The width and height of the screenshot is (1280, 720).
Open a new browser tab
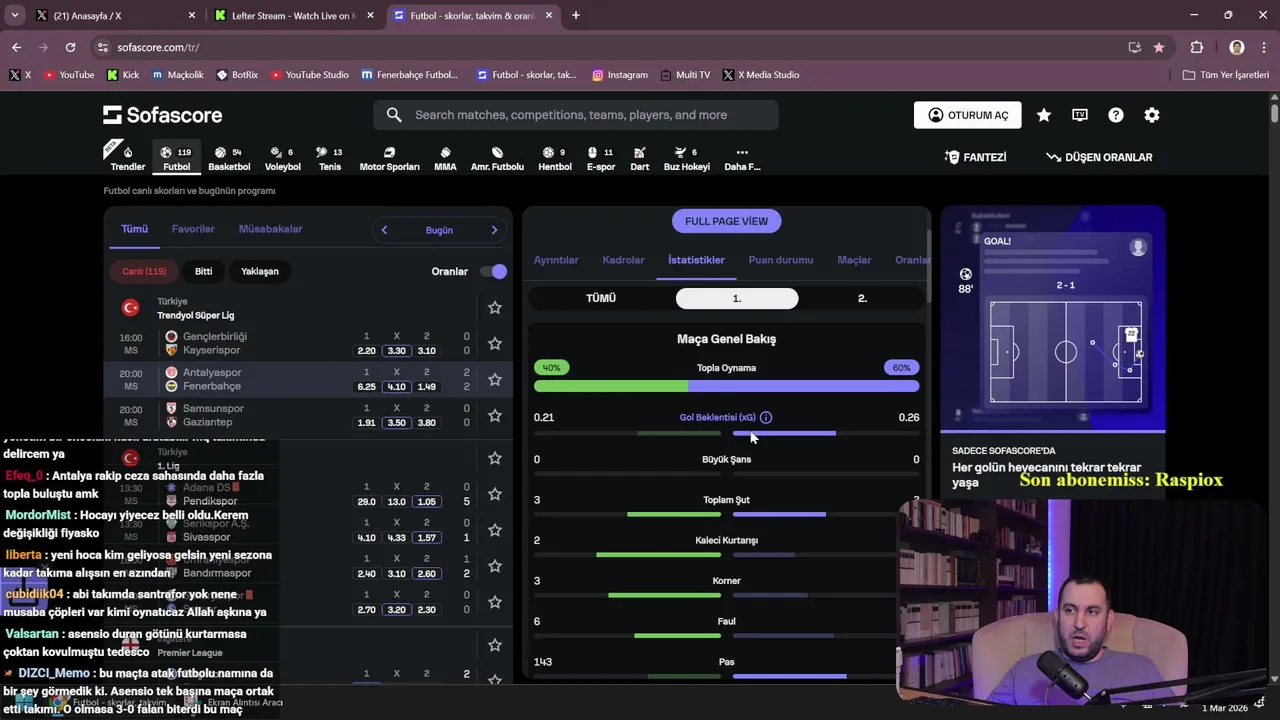pyautogui.click(x=576, y=15)
